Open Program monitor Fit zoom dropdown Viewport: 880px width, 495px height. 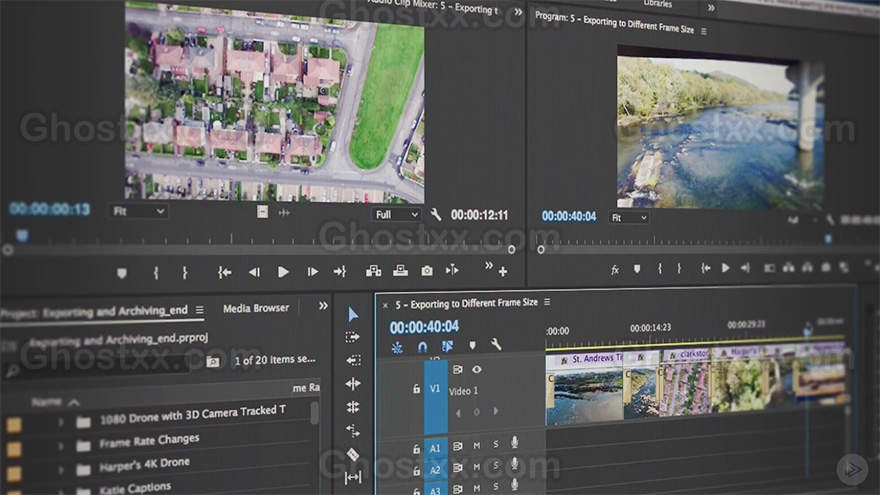point(628,218)
